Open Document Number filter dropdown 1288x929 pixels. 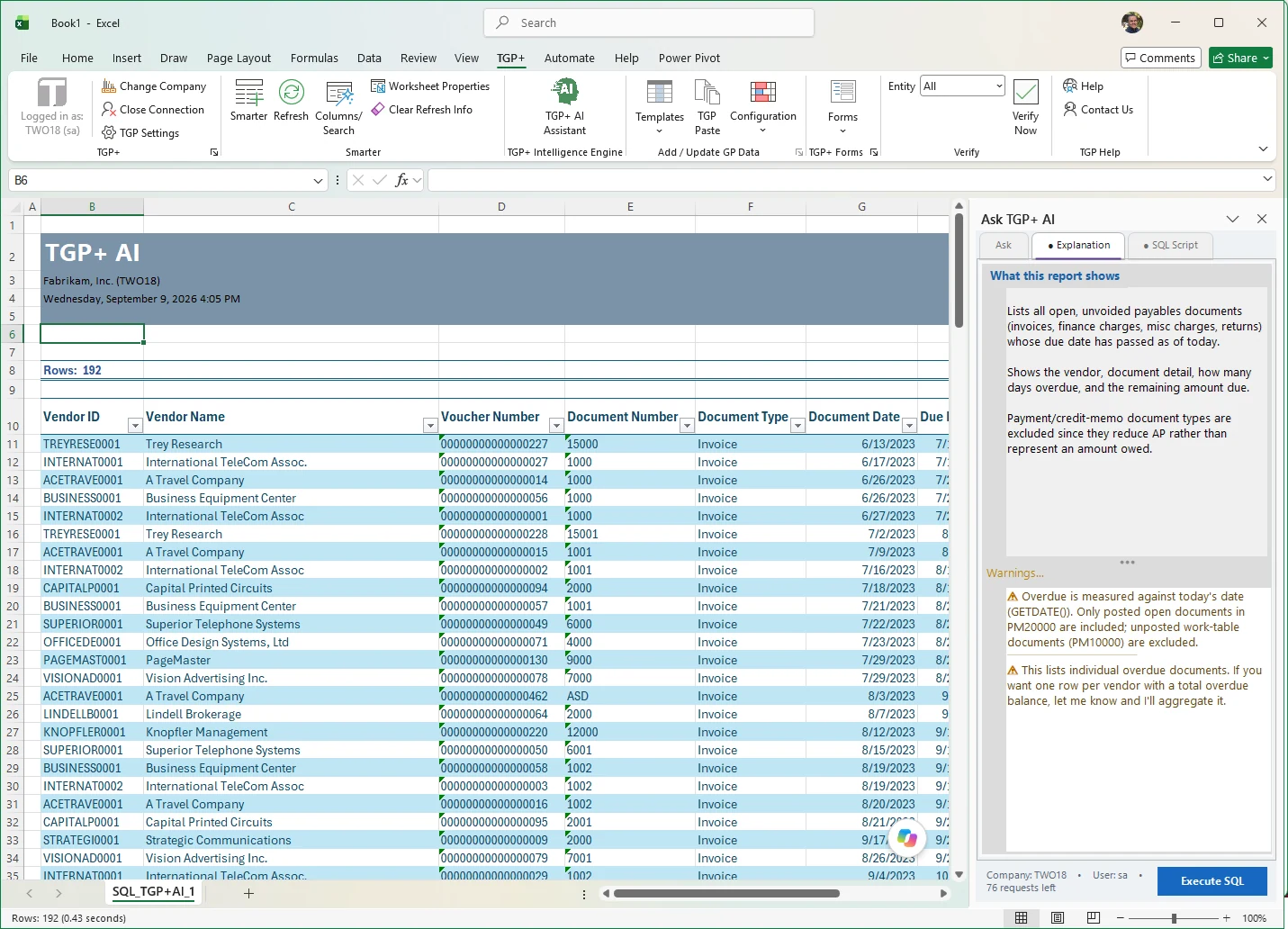pyautogui.click(x=687, y=426)
